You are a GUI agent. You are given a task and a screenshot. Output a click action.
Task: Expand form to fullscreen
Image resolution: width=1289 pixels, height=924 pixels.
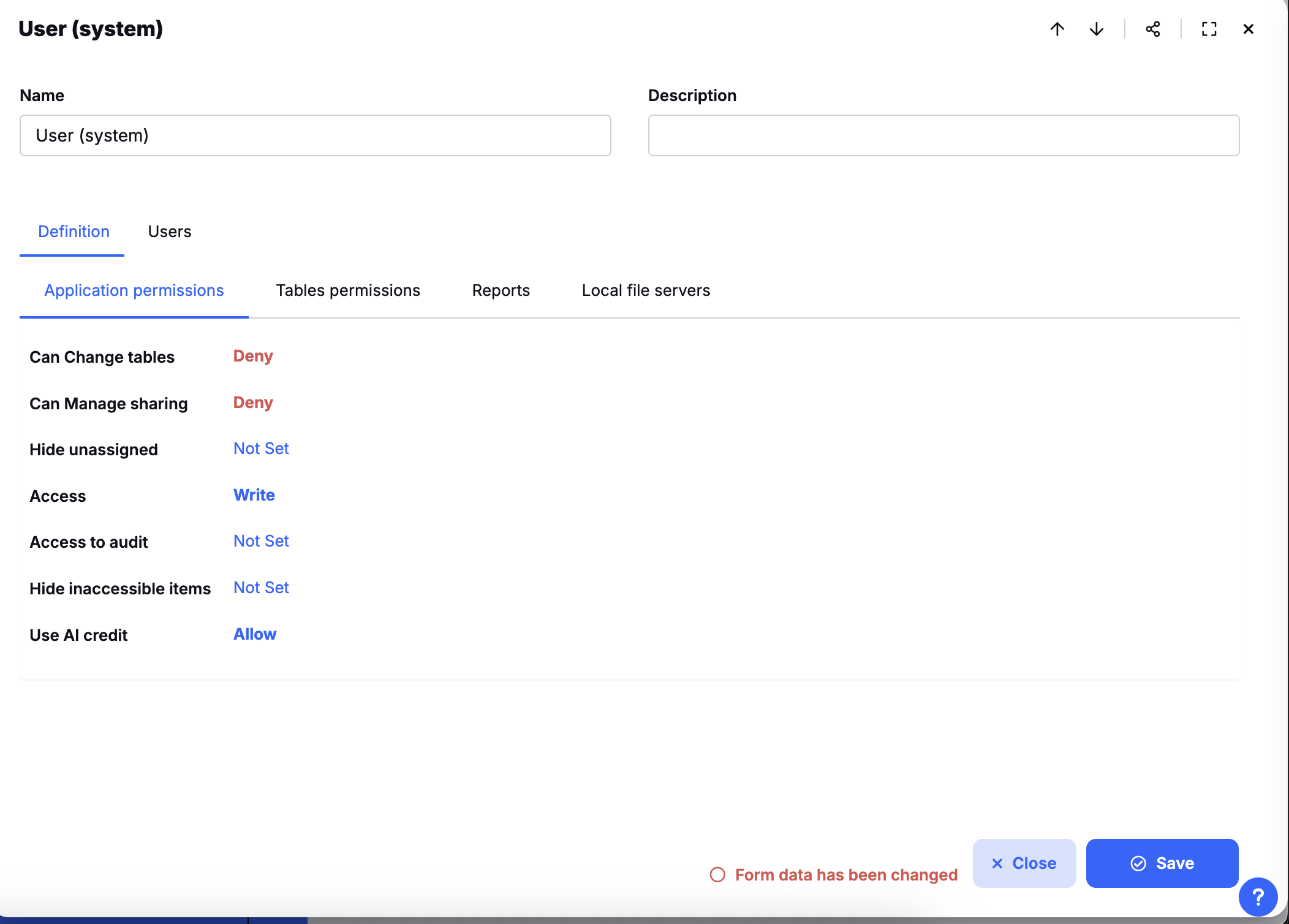[1209, 29]
